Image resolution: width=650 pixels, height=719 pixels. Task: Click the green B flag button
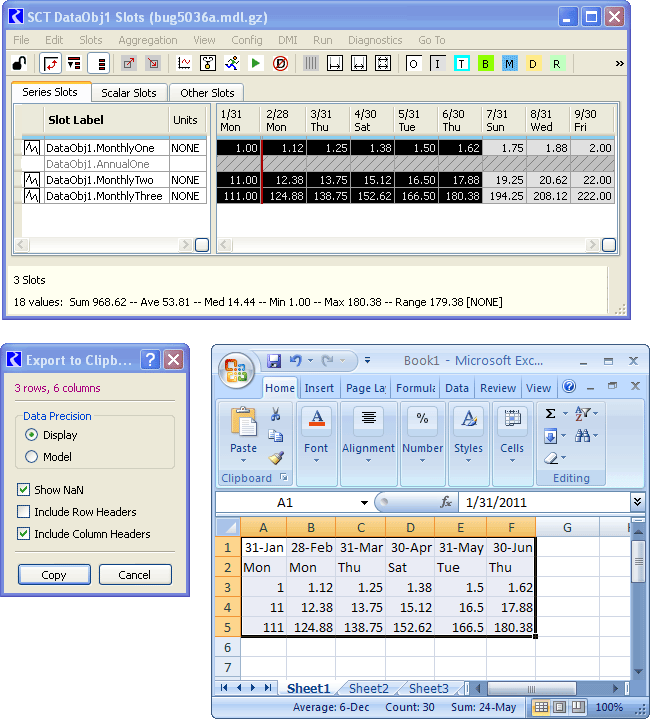(485, 64)
